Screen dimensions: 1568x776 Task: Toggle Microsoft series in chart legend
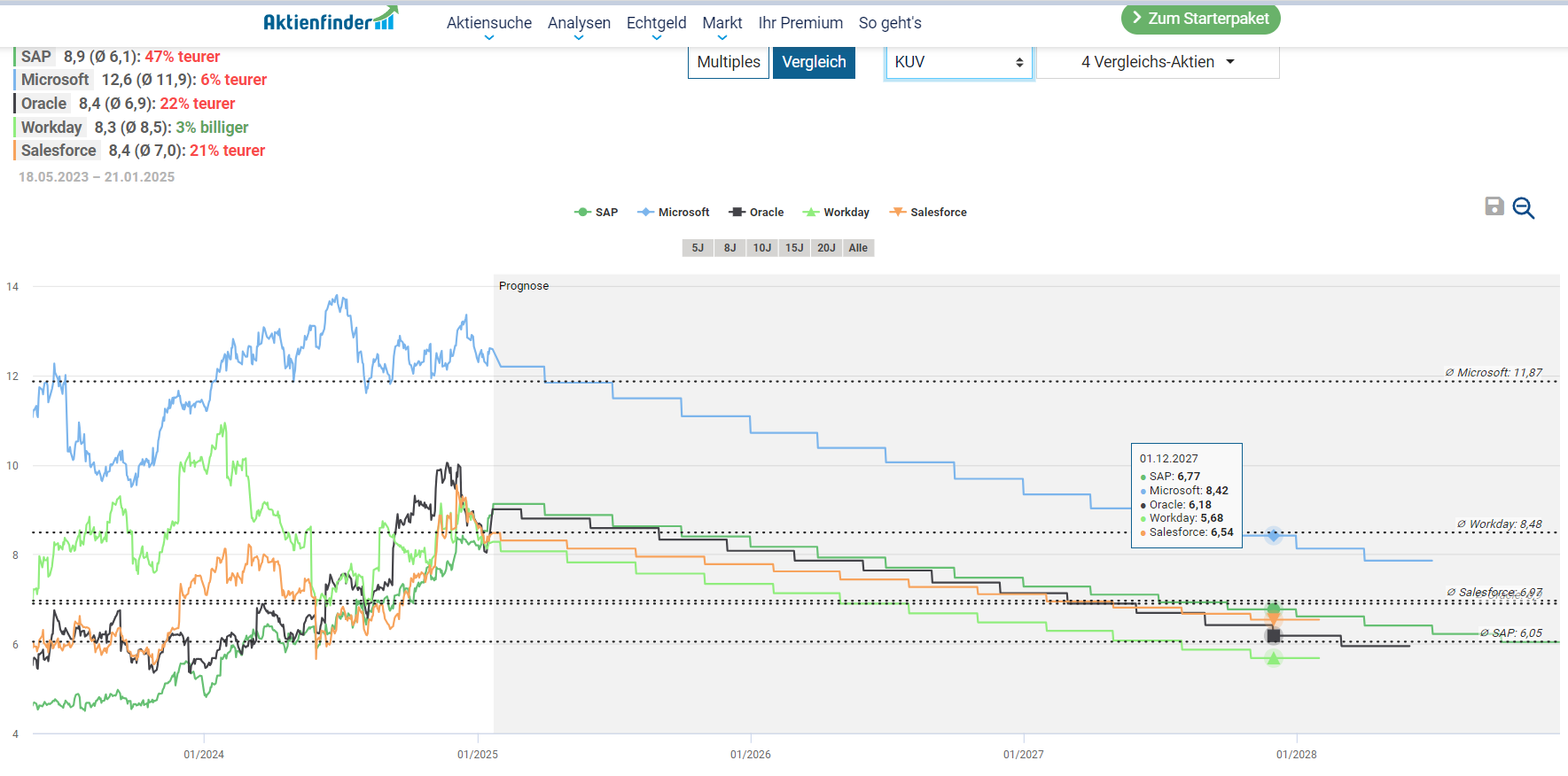tap(674, 213)
